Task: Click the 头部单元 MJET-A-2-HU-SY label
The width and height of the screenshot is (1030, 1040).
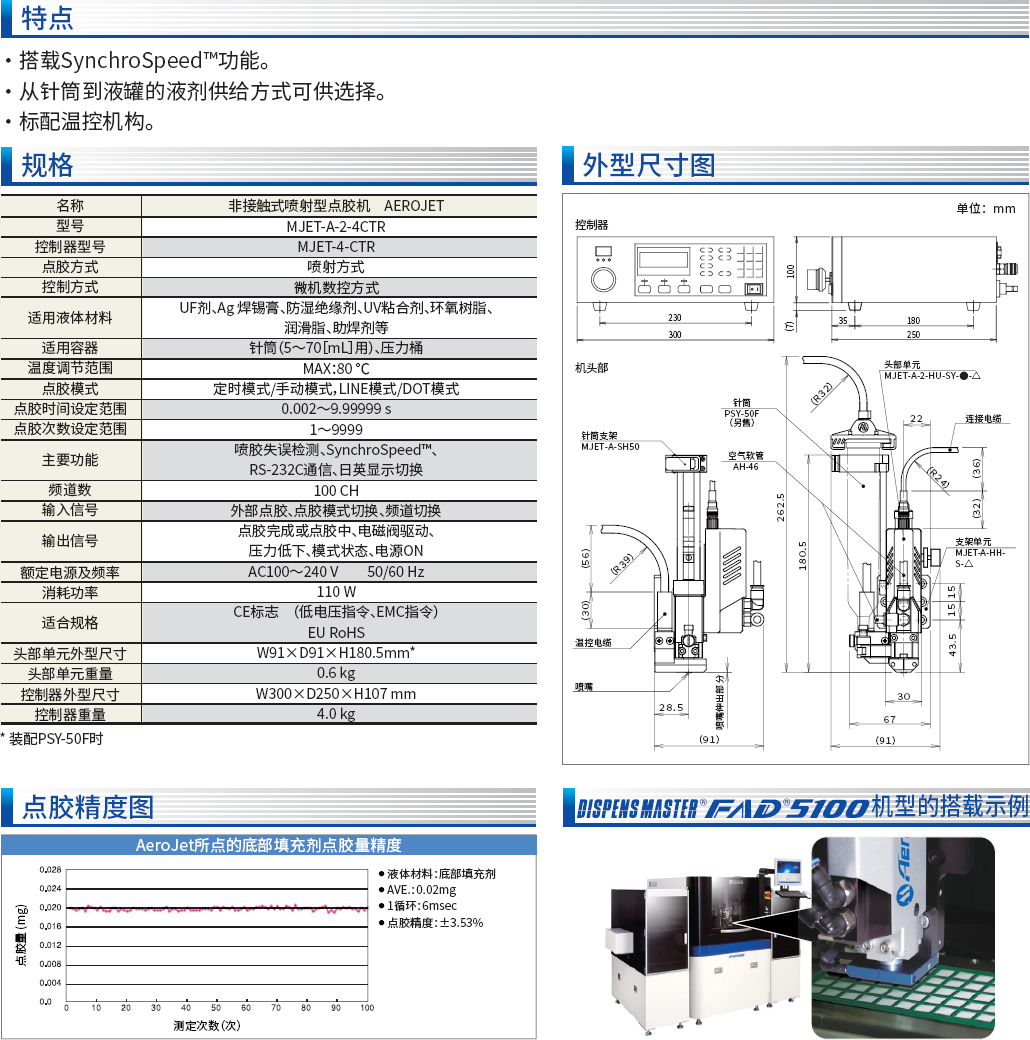Action: click(x=930, y=371)
